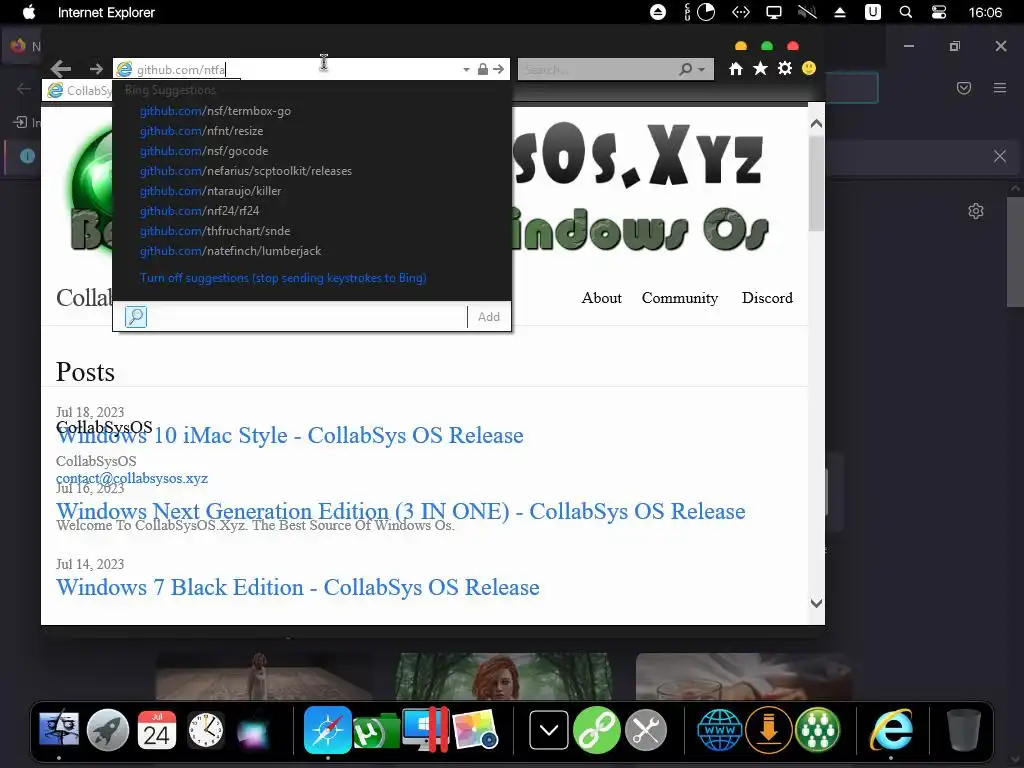1024x768 pixels.
Task: Select suggestion github.com/nefarius/scptoolkit/releases
Action: 246,171
